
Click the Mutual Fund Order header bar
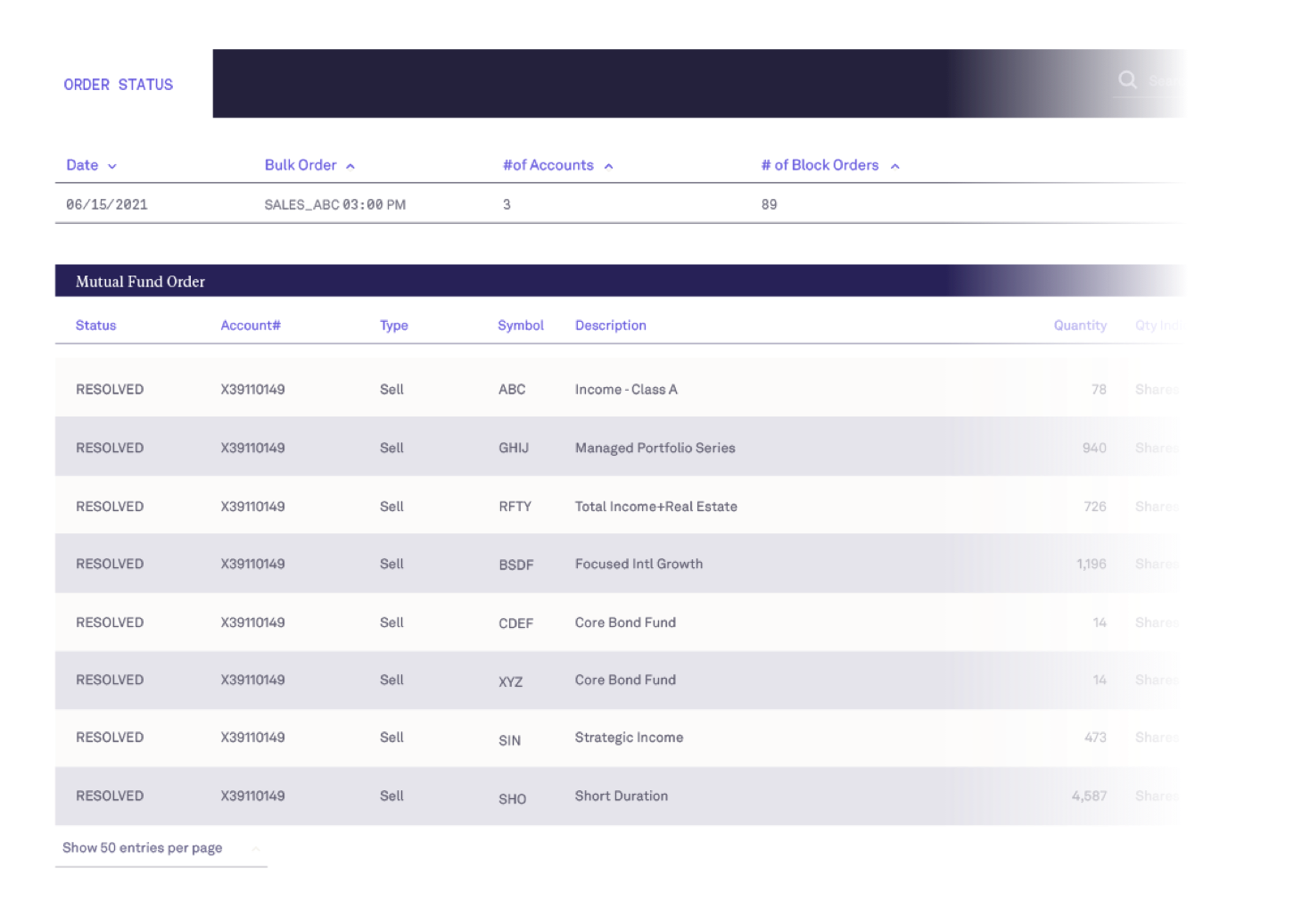pyautogui.click(x=139, y=282)
